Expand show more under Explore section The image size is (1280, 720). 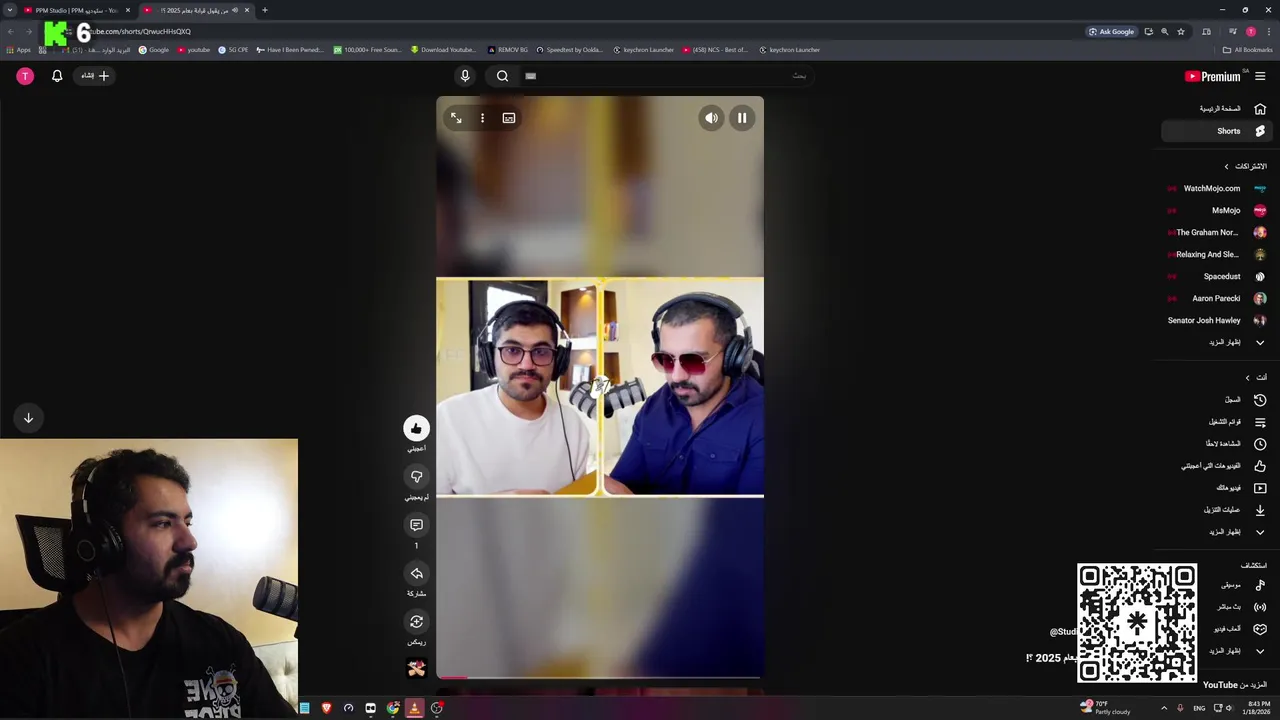(x=1237, y=651)
